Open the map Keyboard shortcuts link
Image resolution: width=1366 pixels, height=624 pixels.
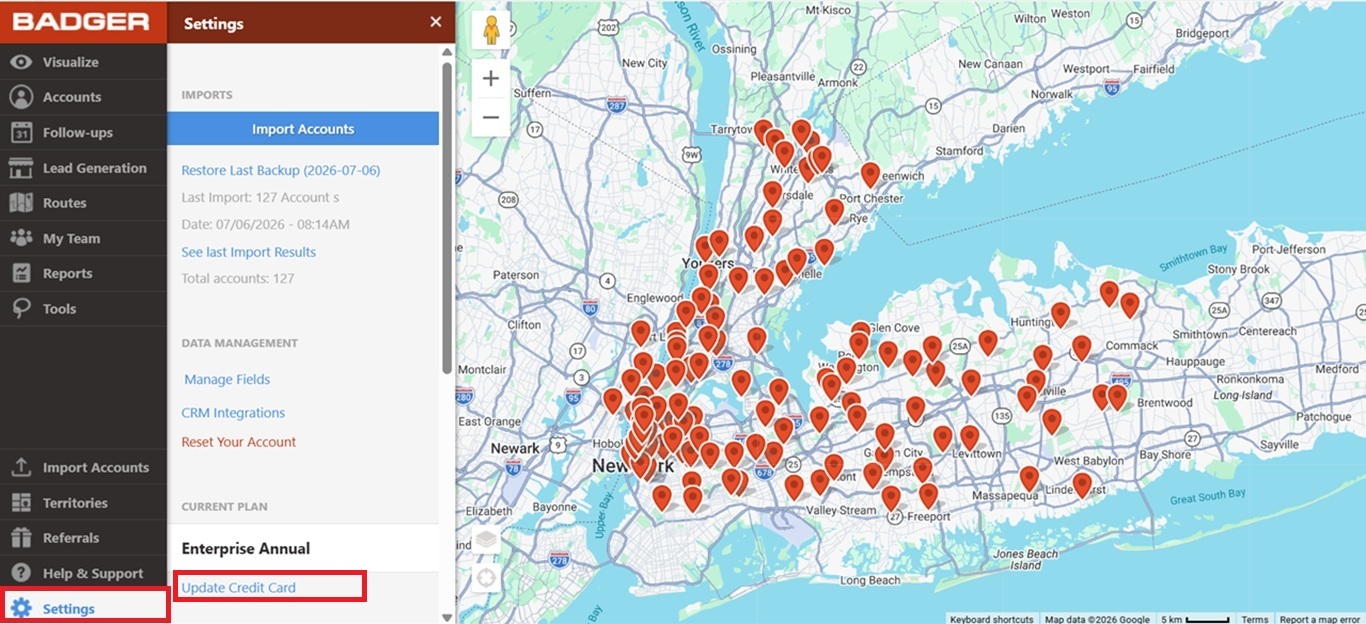(x=992, y=619)
